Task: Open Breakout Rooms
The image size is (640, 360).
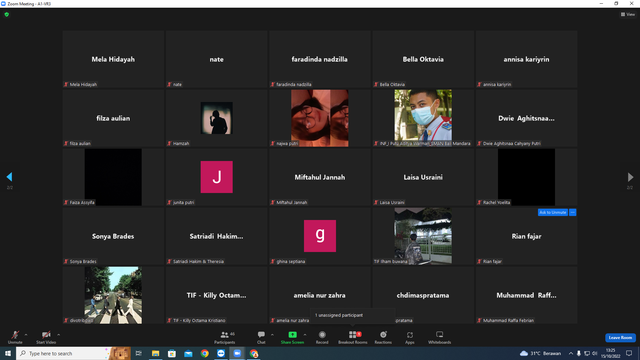Action: 353,337
